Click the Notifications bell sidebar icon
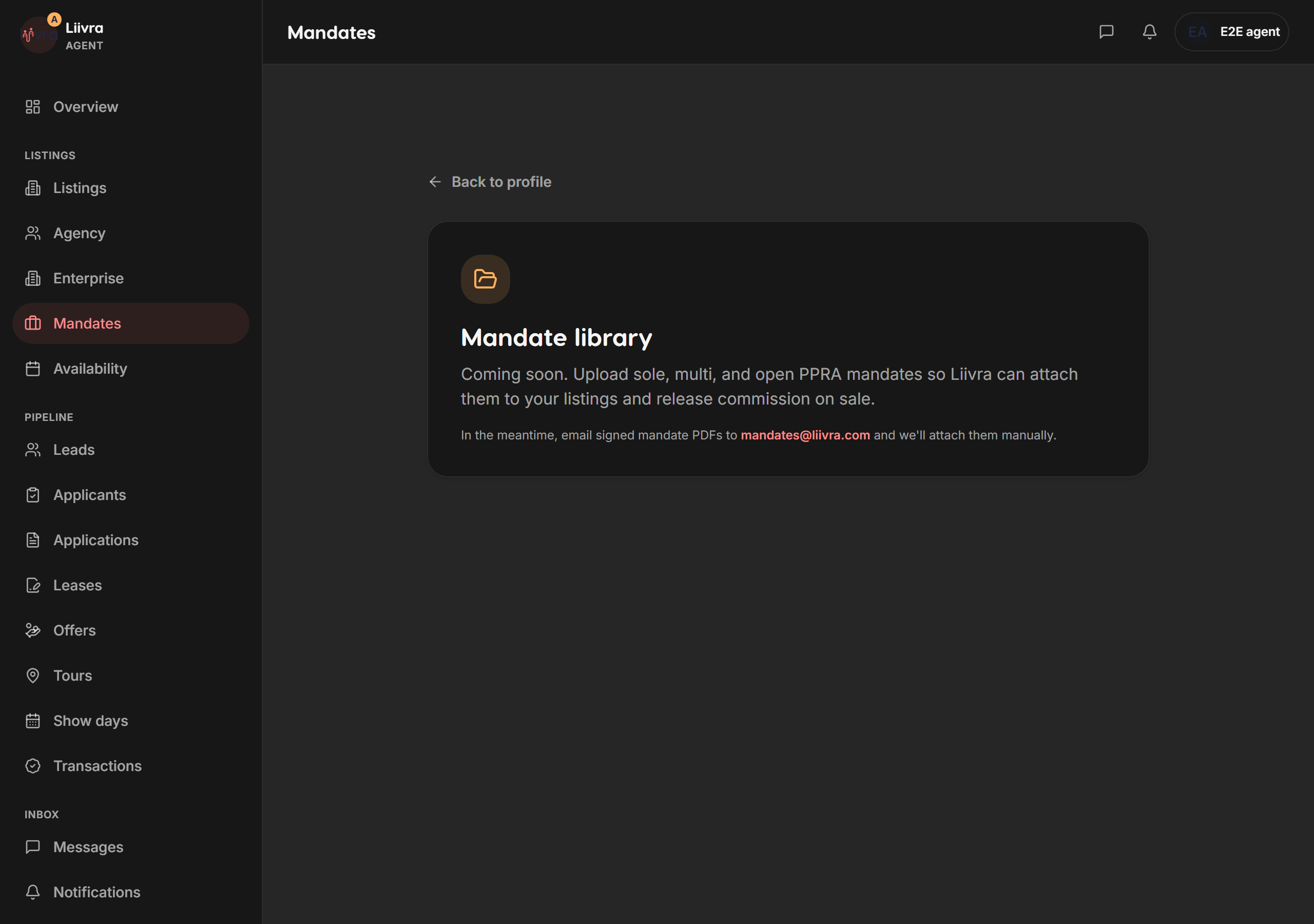Screen dimensions: 1314x924 pyautogui.click(x=33, y=893)
